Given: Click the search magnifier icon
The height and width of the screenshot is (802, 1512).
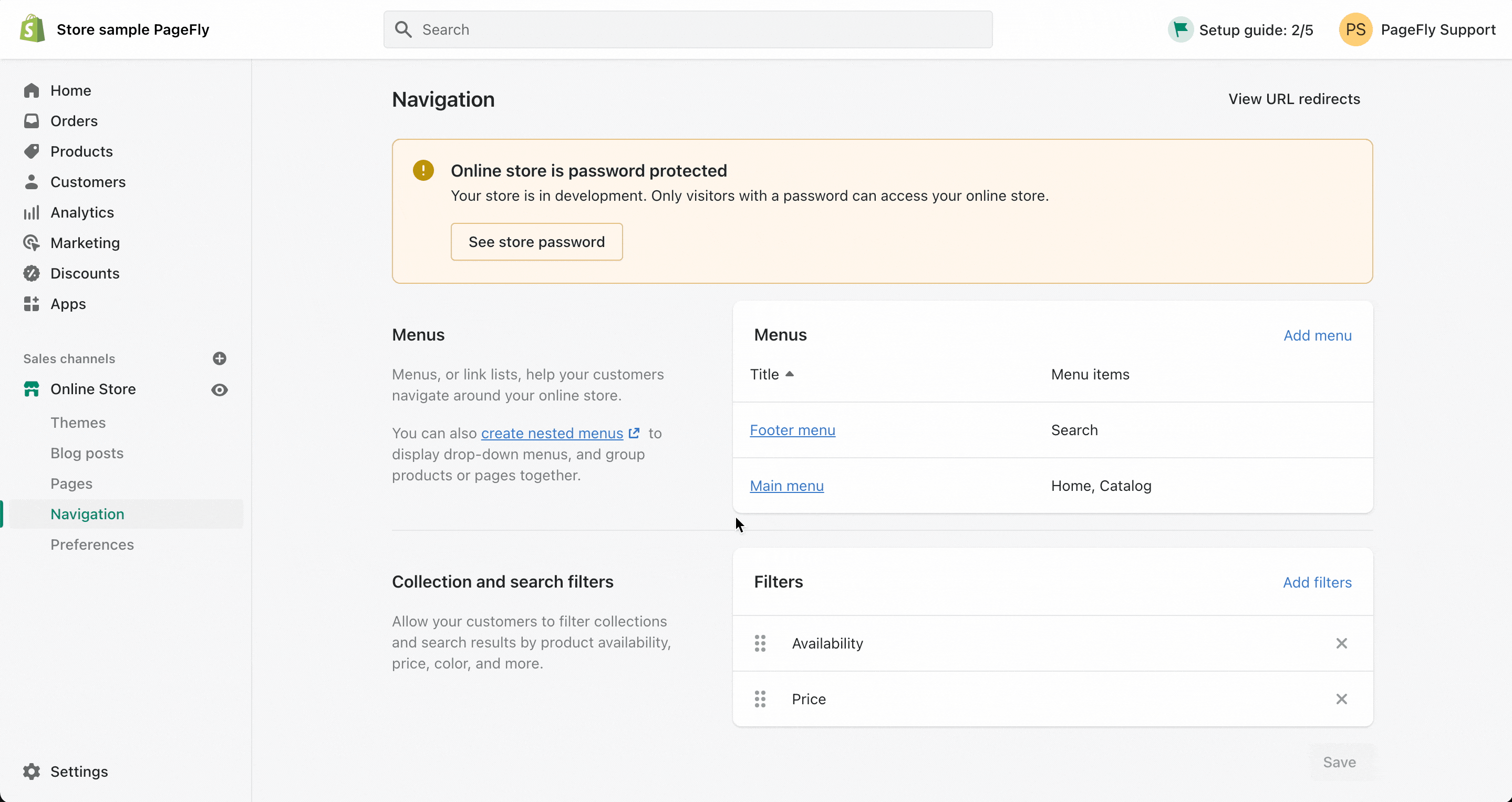Looking at the screenshot, I should coord(403,29).
